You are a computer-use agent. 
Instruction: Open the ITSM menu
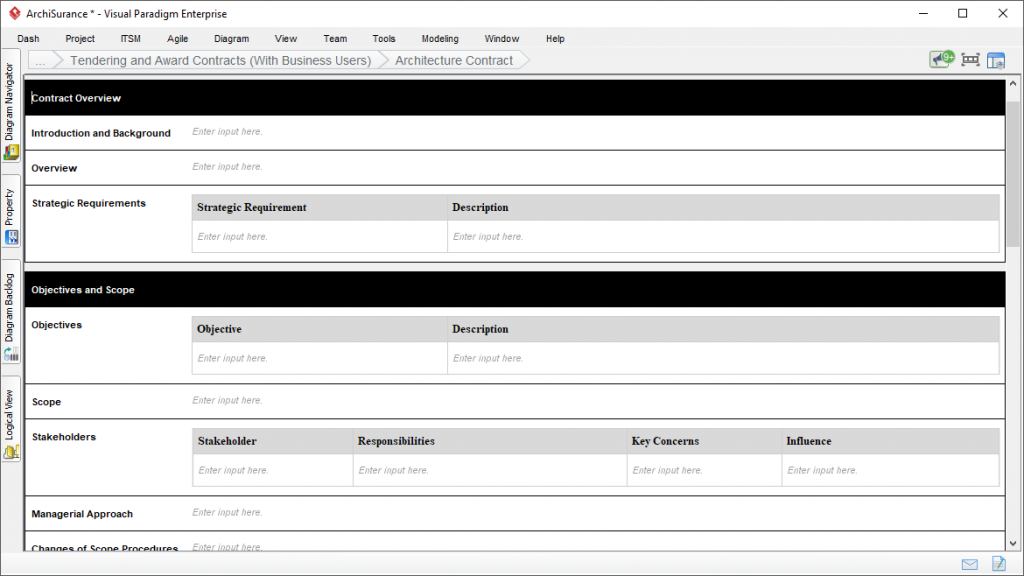pyautogui.click(x=130, y=39)
